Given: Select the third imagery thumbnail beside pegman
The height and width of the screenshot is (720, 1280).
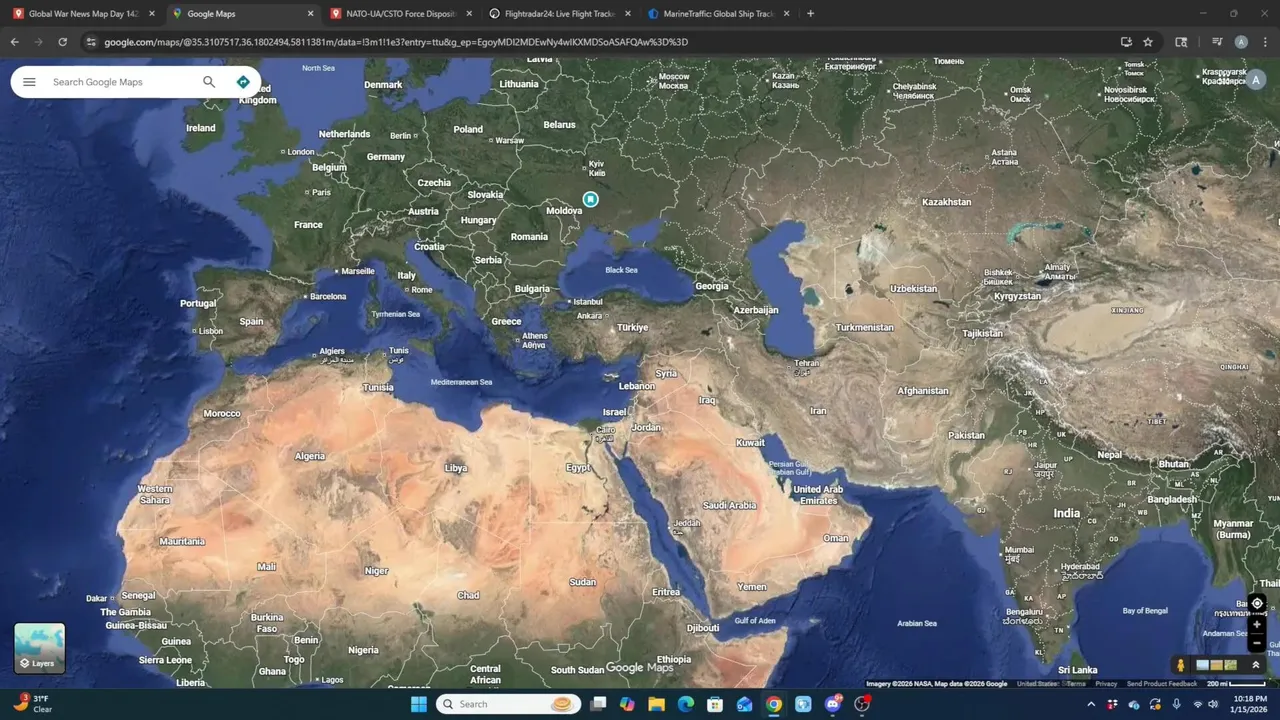Looking at the screenshot, I should (x=1230, y=665).
